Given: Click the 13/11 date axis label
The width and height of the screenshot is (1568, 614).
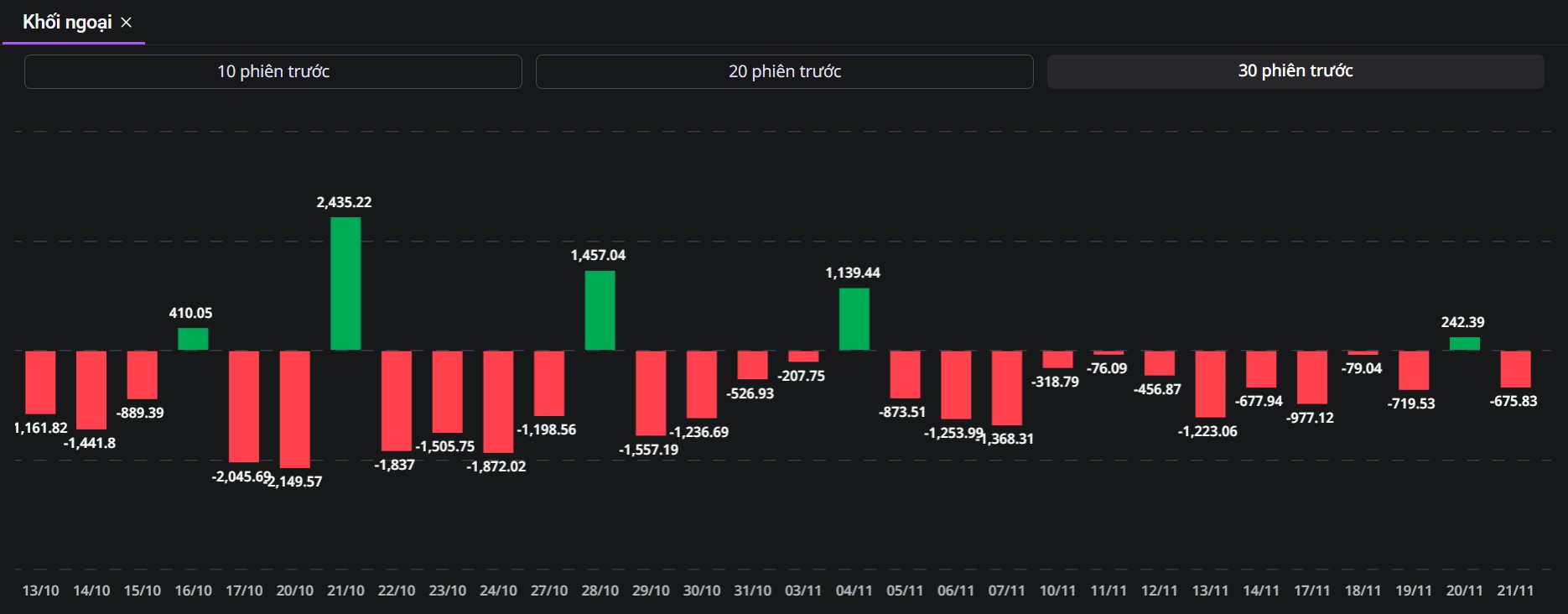Looking at the screenshot, I should [1210, 591].
